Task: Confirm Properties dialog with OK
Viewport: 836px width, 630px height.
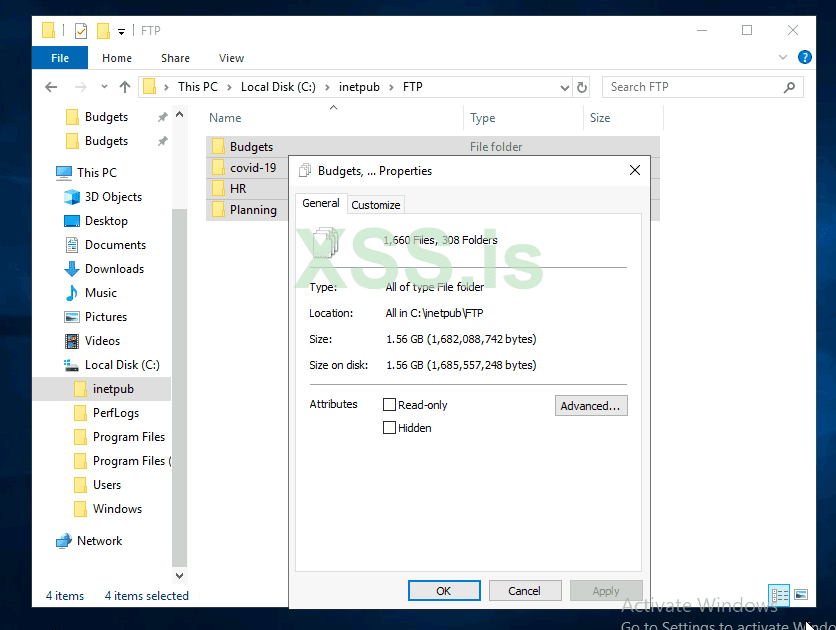Action: pos(444,591)
